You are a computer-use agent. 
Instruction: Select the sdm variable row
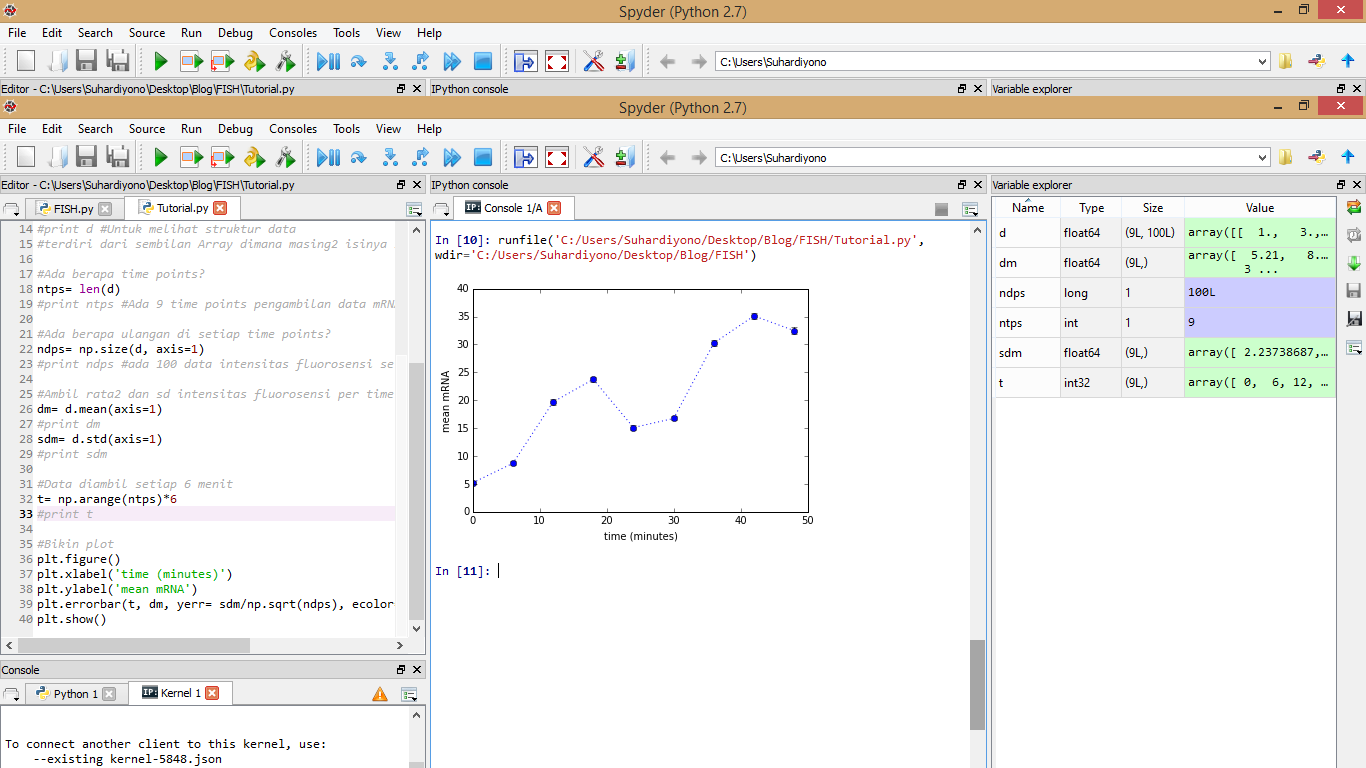[x=1164, y=353]
